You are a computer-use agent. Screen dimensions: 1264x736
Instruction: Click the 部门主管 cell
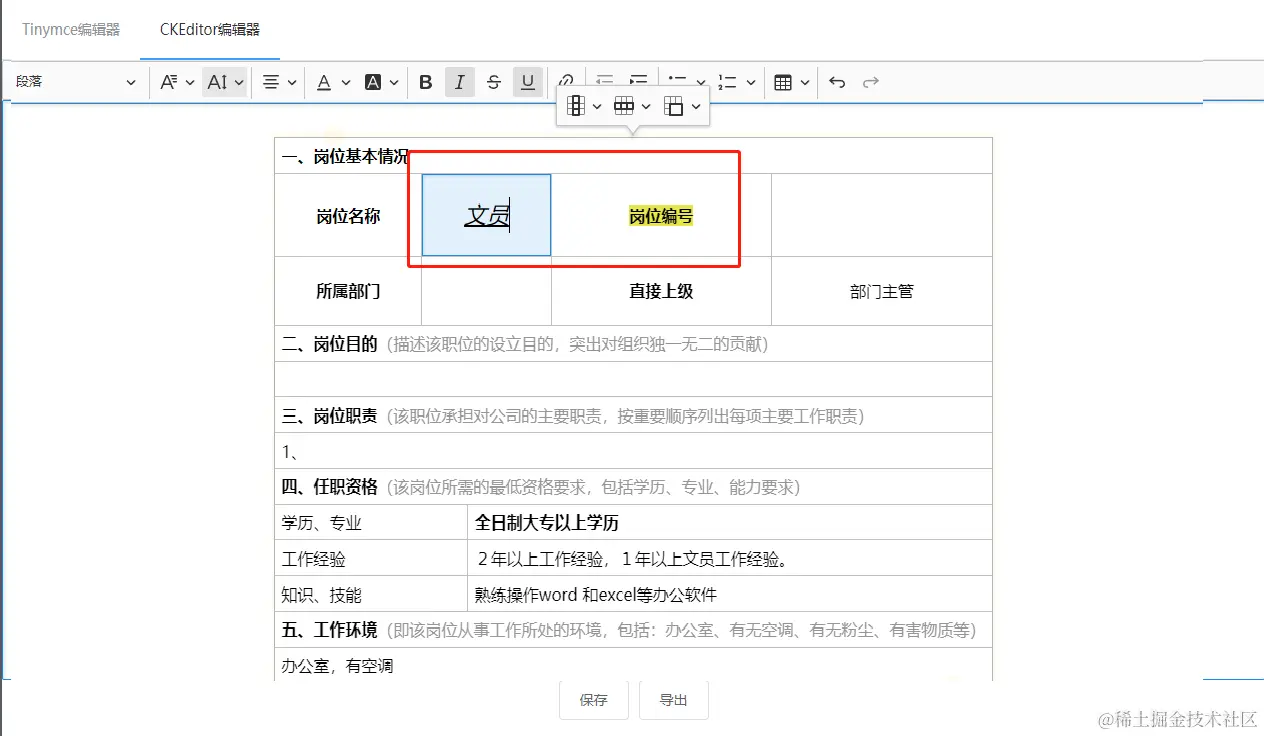pos(882,291)
